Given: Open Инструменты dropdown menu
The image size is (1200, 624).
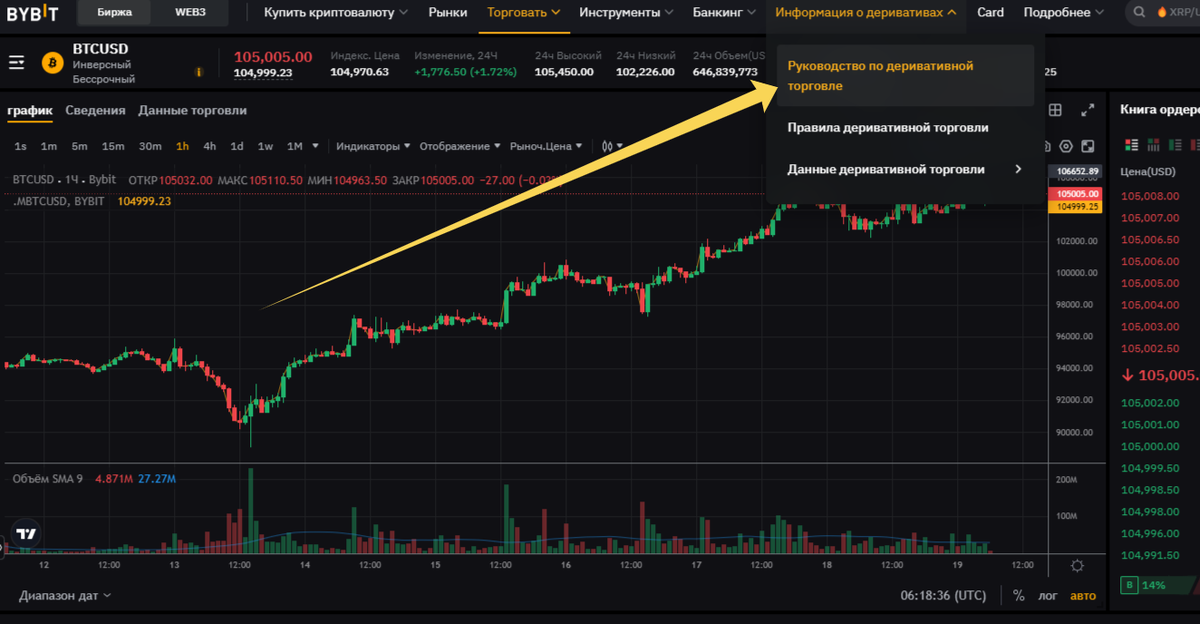Looking at the screenshot, I should point(627,13).
